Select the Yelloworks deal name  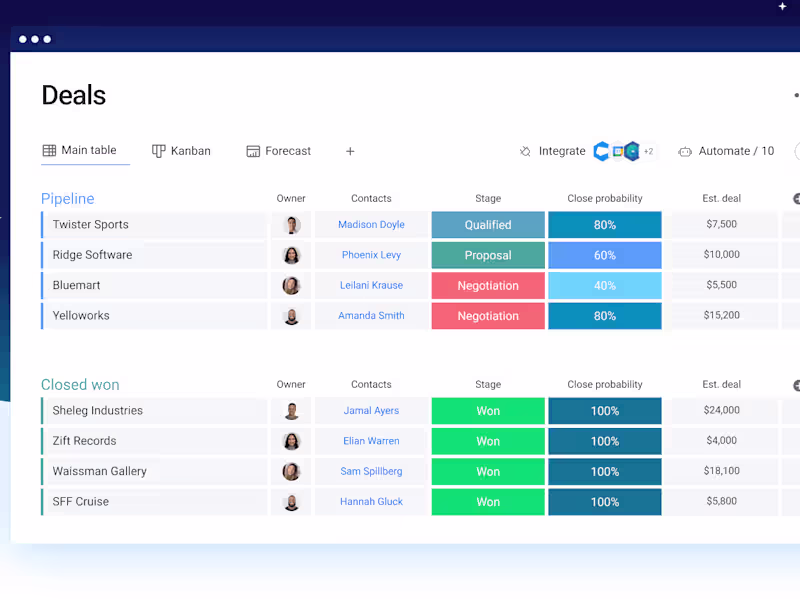[x=81, y=316]
